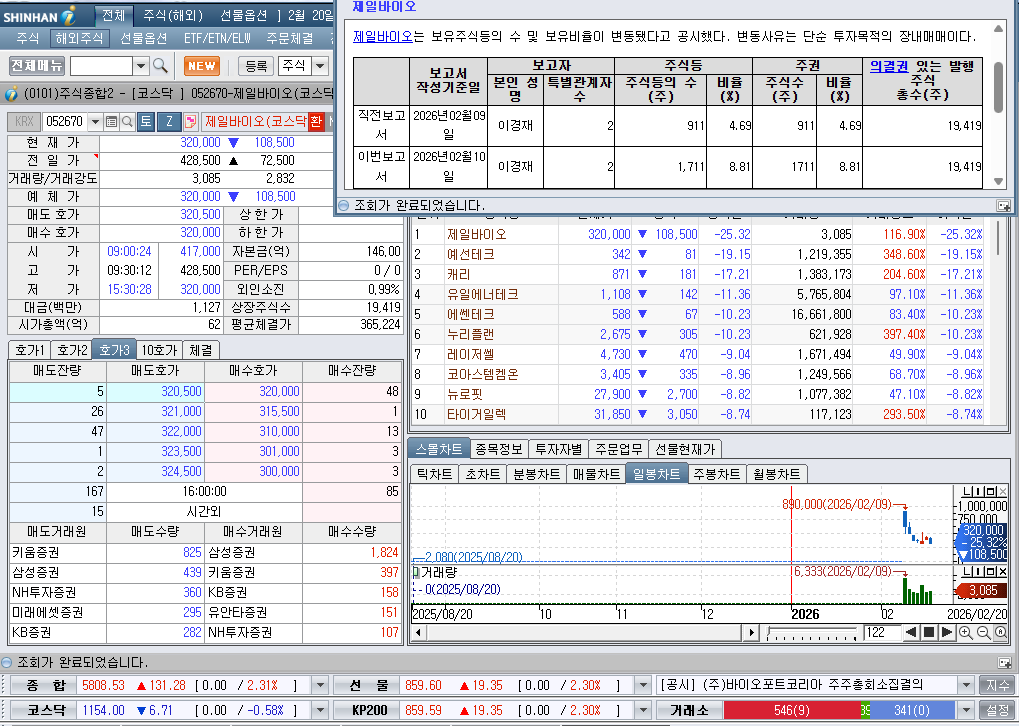This screenshot has width=1019, height=726.
Task: Click resize icon in lower status bar
Action: (x=1004, y=663)
